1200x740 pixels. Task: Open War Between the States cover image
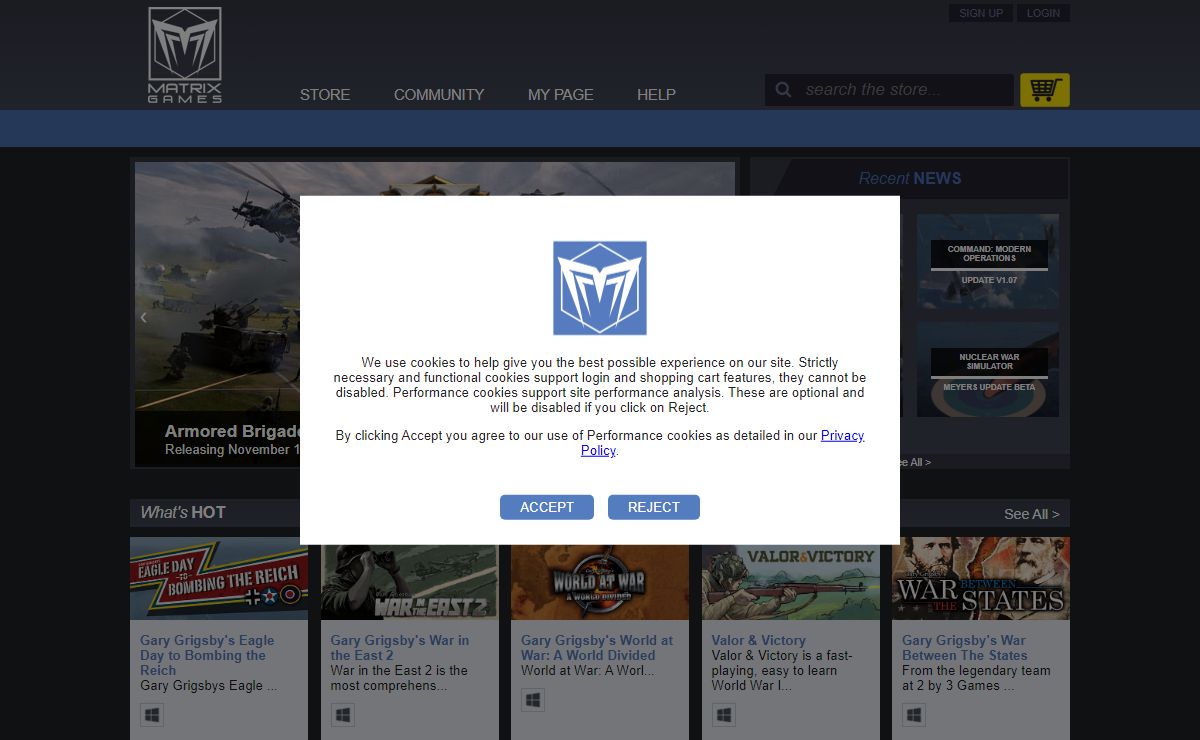click(x=981, y=579)
